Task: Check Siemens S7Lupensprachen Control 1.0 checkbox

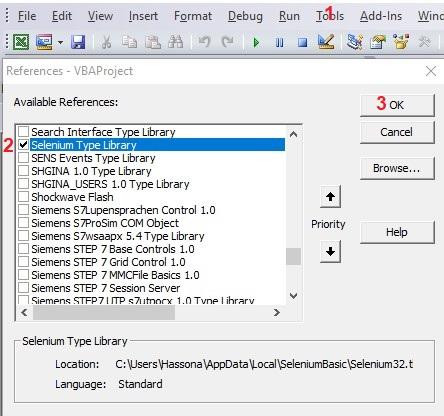Action: 23,209
